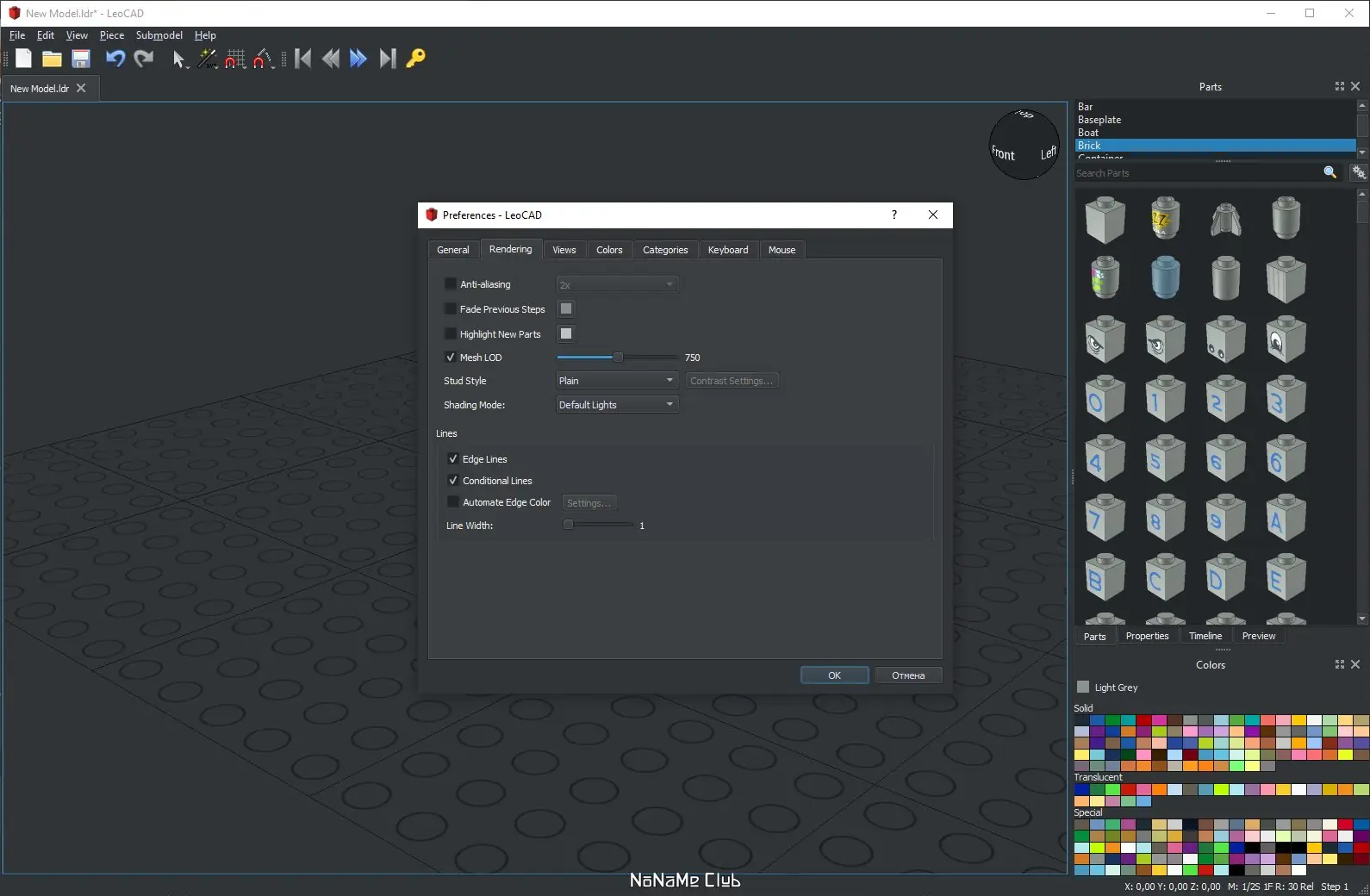The width and height of the screenshot is (1370, 896).
Task: Select the Baseplate category in parts list
Action: click(x=1215, y=120)
